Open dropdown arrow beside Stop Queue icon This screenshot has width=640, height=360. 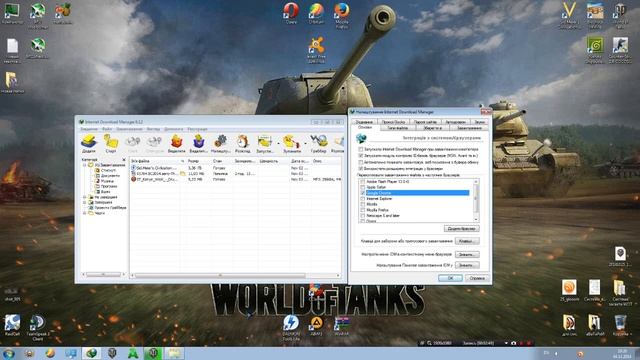[305, 143]
